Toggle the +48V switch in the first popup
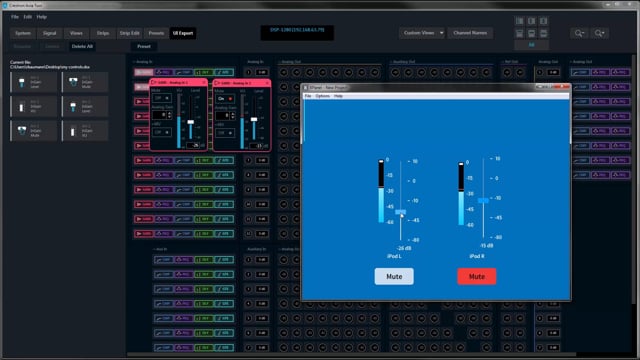Screen dimensions: 640x360 pyautogui.click(x=162, y=132)
